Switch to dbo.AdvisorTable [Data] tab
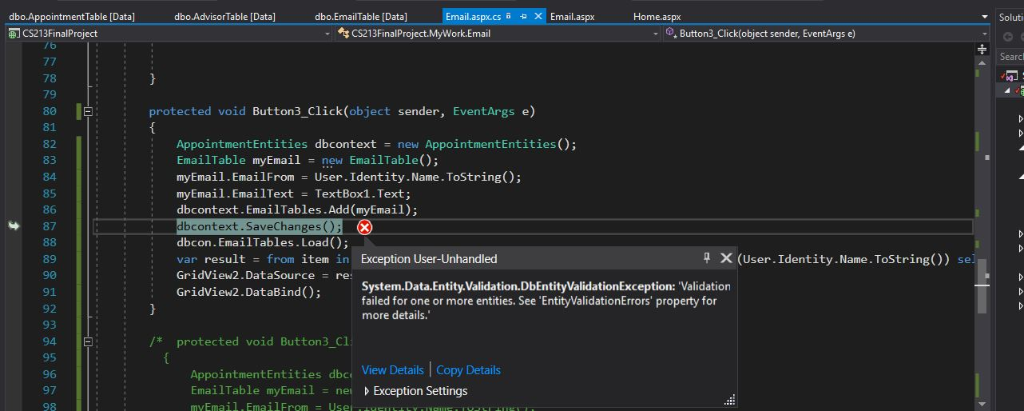 pyautogui.click(x=225, y=16)
